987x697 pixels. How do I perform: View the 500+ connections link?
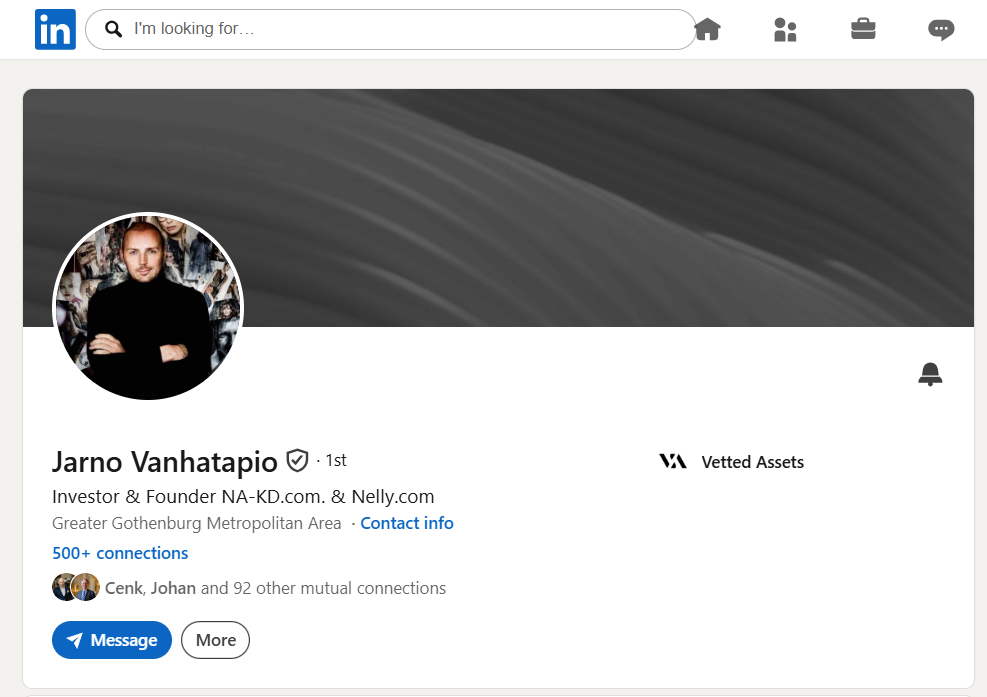pos(120,553)
